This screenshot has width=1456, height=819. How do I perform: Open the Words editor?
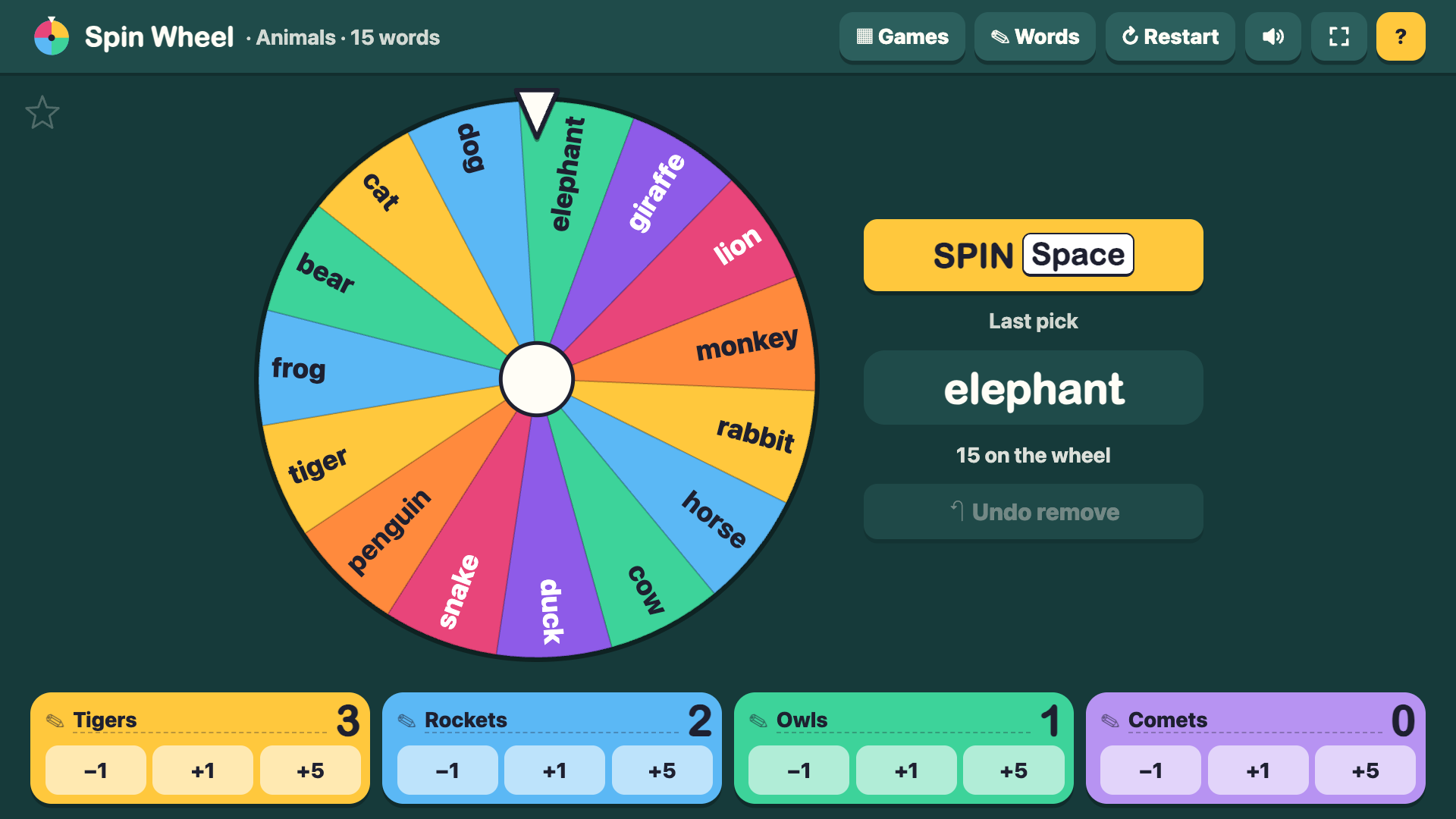1035,36
